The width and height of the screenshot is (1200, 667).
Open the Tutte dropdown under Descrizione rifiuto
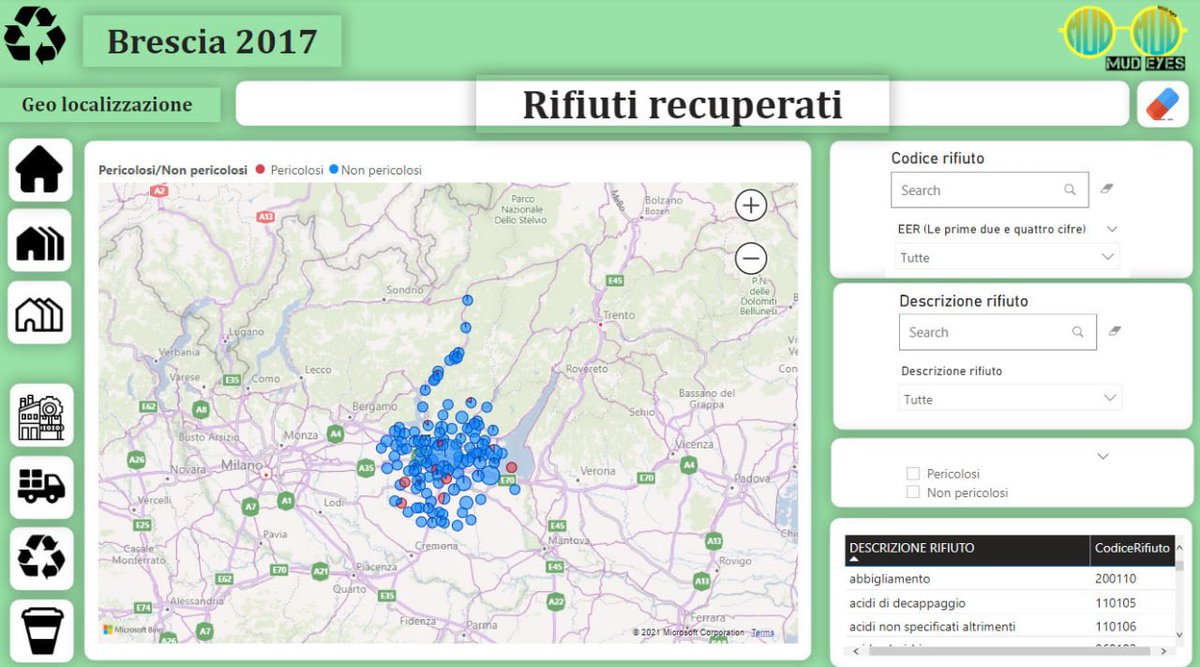point(1010,399)
